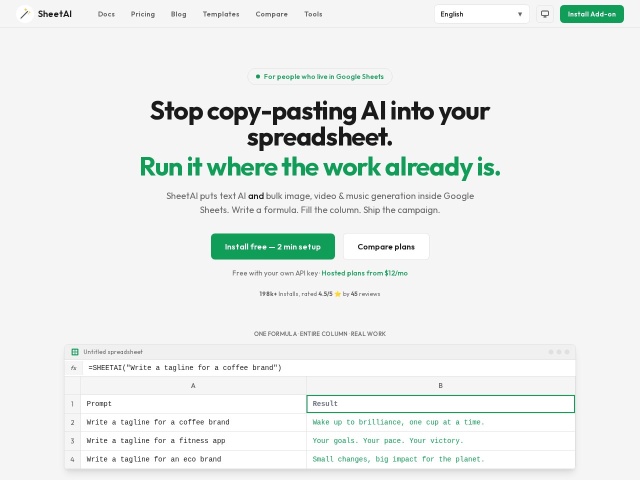Click cell 'Write a tagline for an eco brand'
640x480 pixels.
click(x=193, y=459)
